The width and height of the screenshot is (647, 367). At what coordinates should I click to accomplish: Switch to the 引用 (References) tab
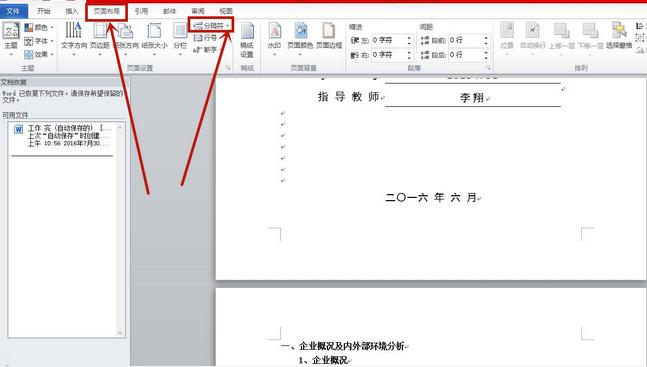(142, 11)
